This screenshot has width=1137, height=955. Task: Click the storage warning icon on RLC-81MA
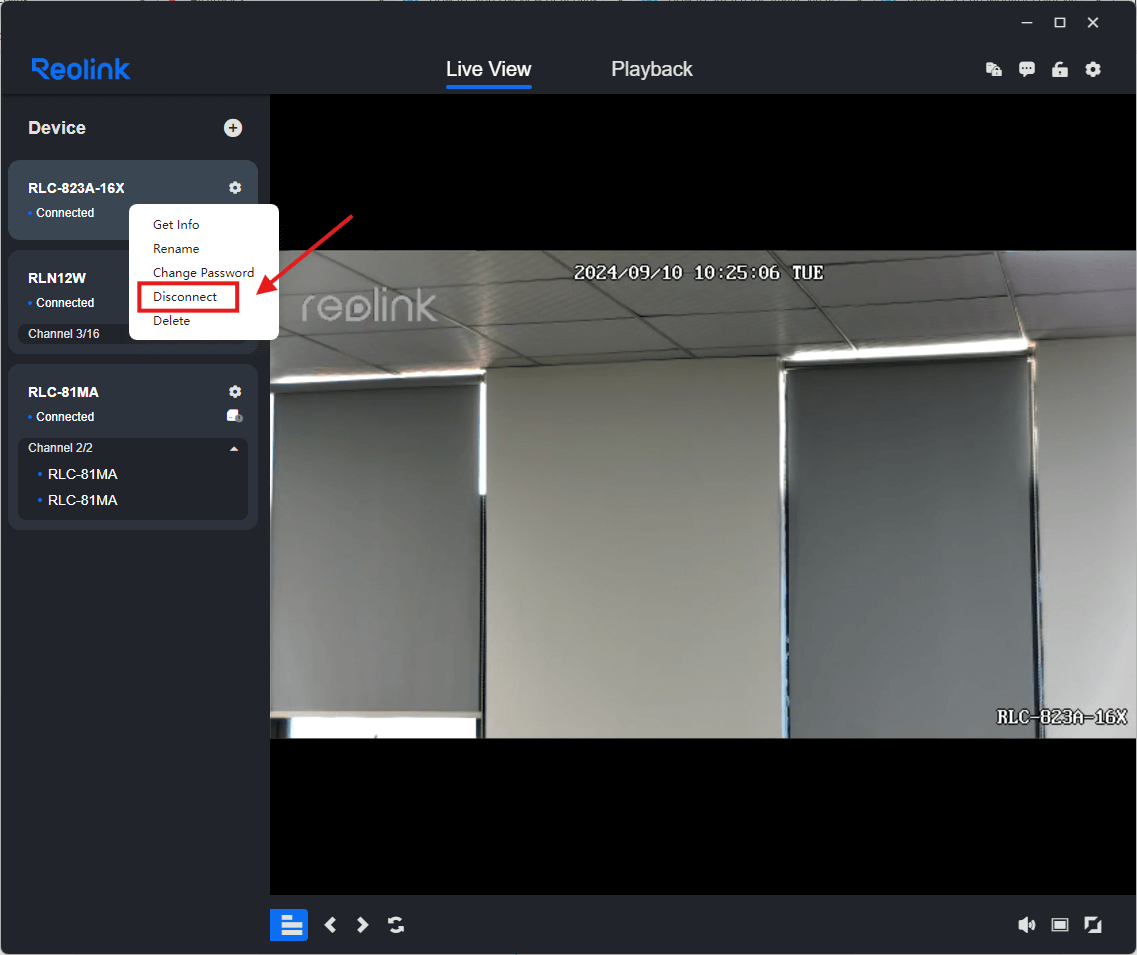click(234, 416)
